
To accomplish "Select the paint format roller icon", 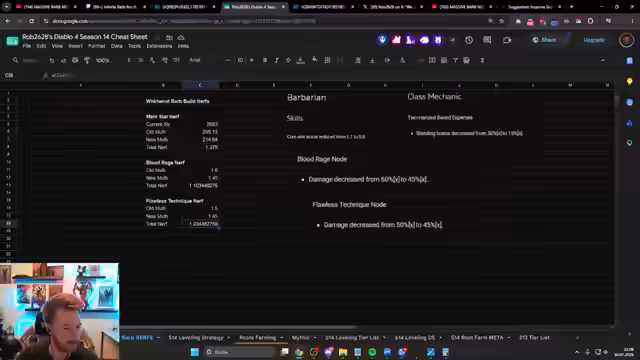I will (x=87, y=60).
